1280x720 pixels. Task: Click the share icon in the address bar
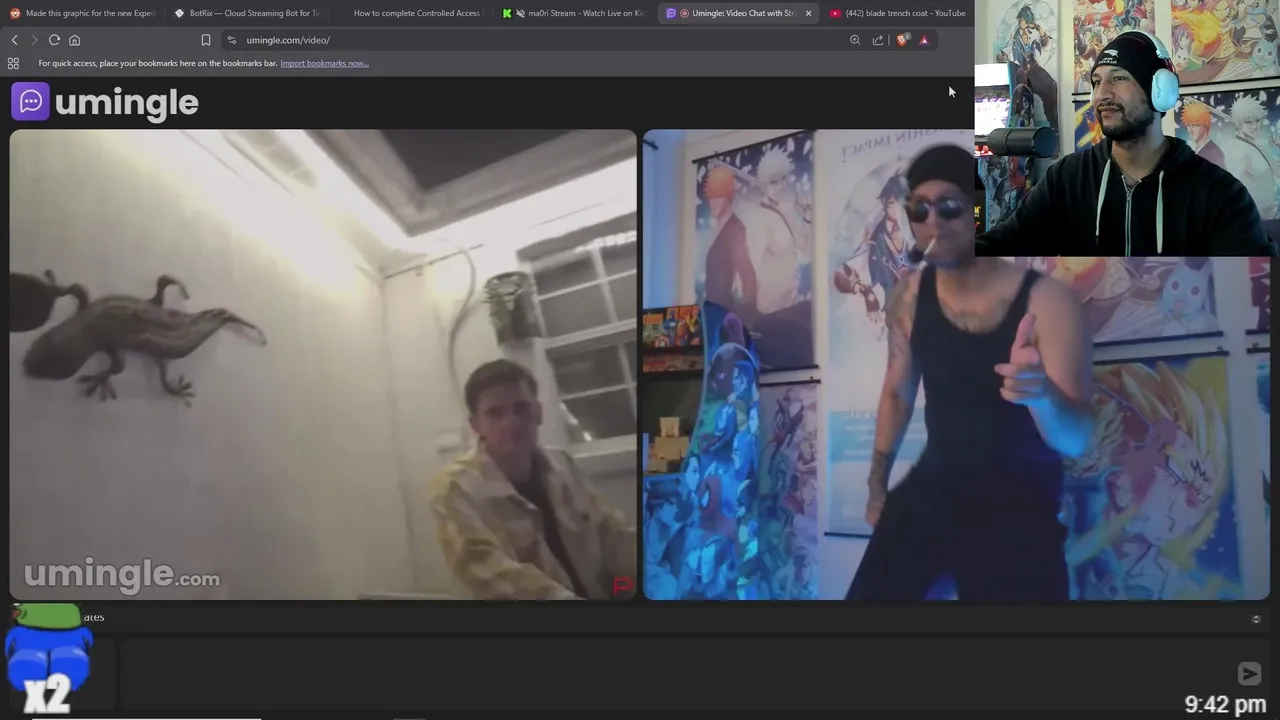point(878,40)
